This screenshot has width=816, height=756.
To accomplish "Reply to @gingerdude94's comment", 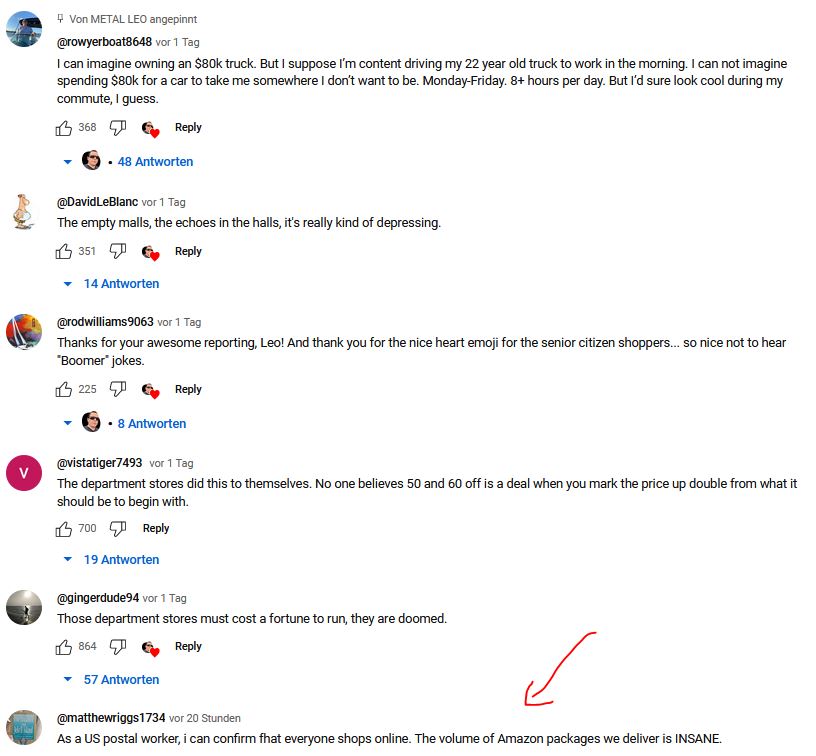I will coord(188,647).
